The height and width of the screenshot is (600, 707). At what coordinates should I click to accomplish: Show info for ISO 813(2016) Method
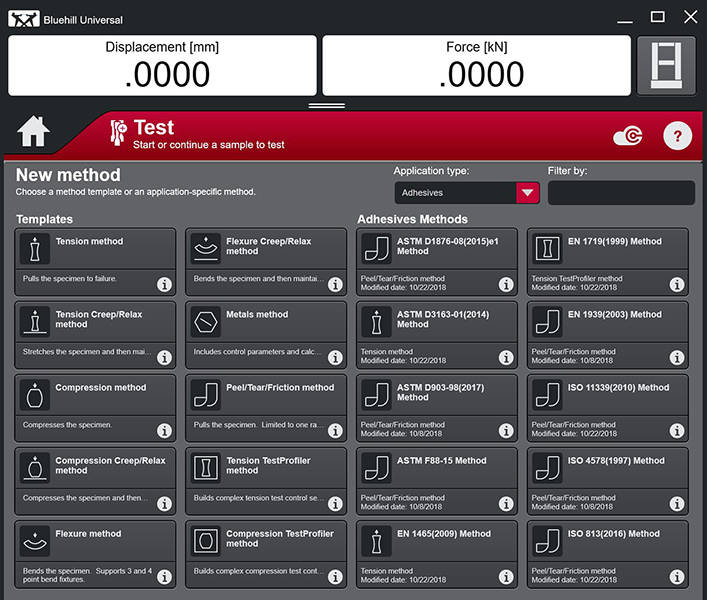click(x=677, y=577)
